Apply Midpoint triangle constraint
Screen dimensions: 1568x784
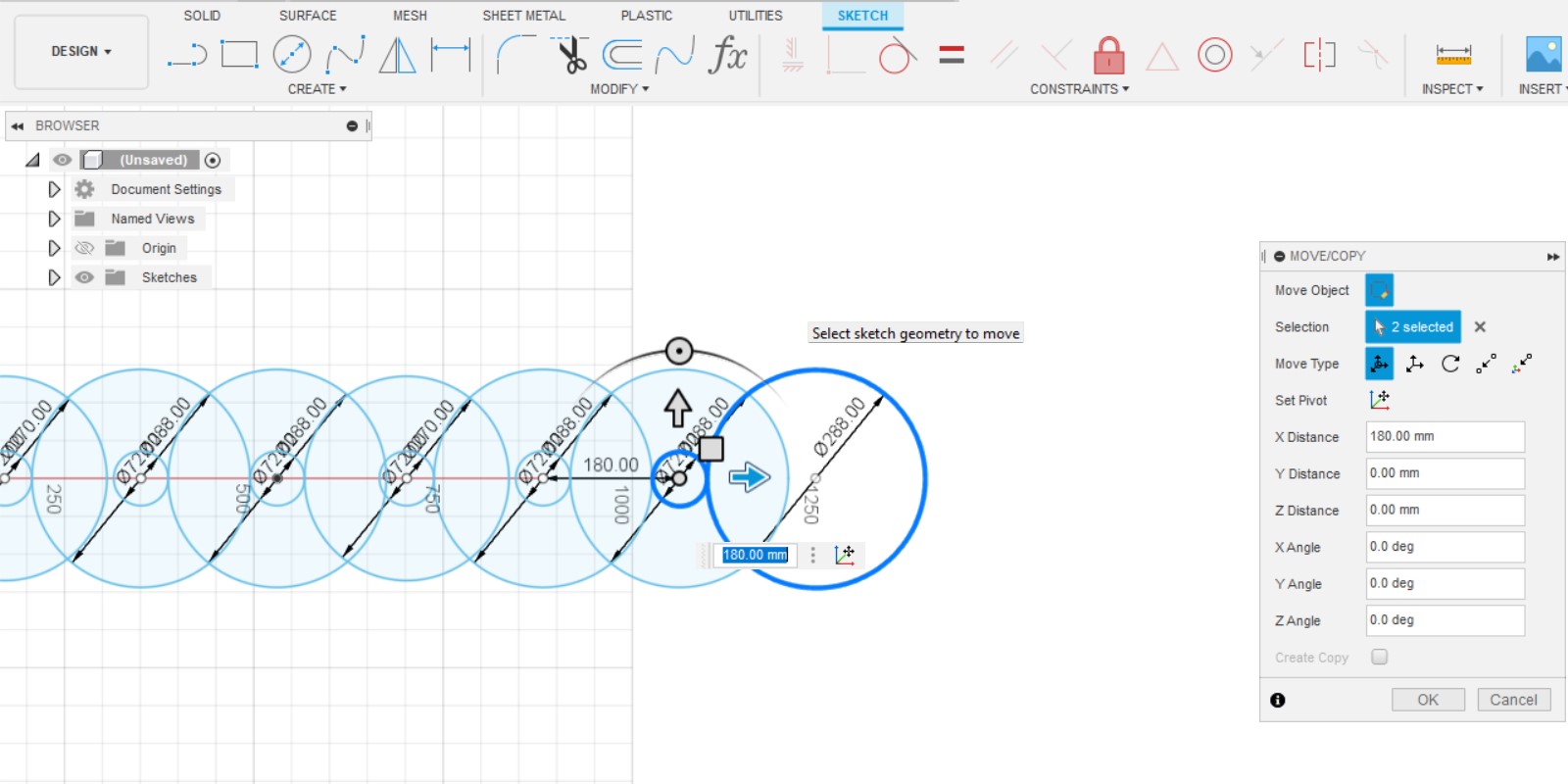[1161, 57]
